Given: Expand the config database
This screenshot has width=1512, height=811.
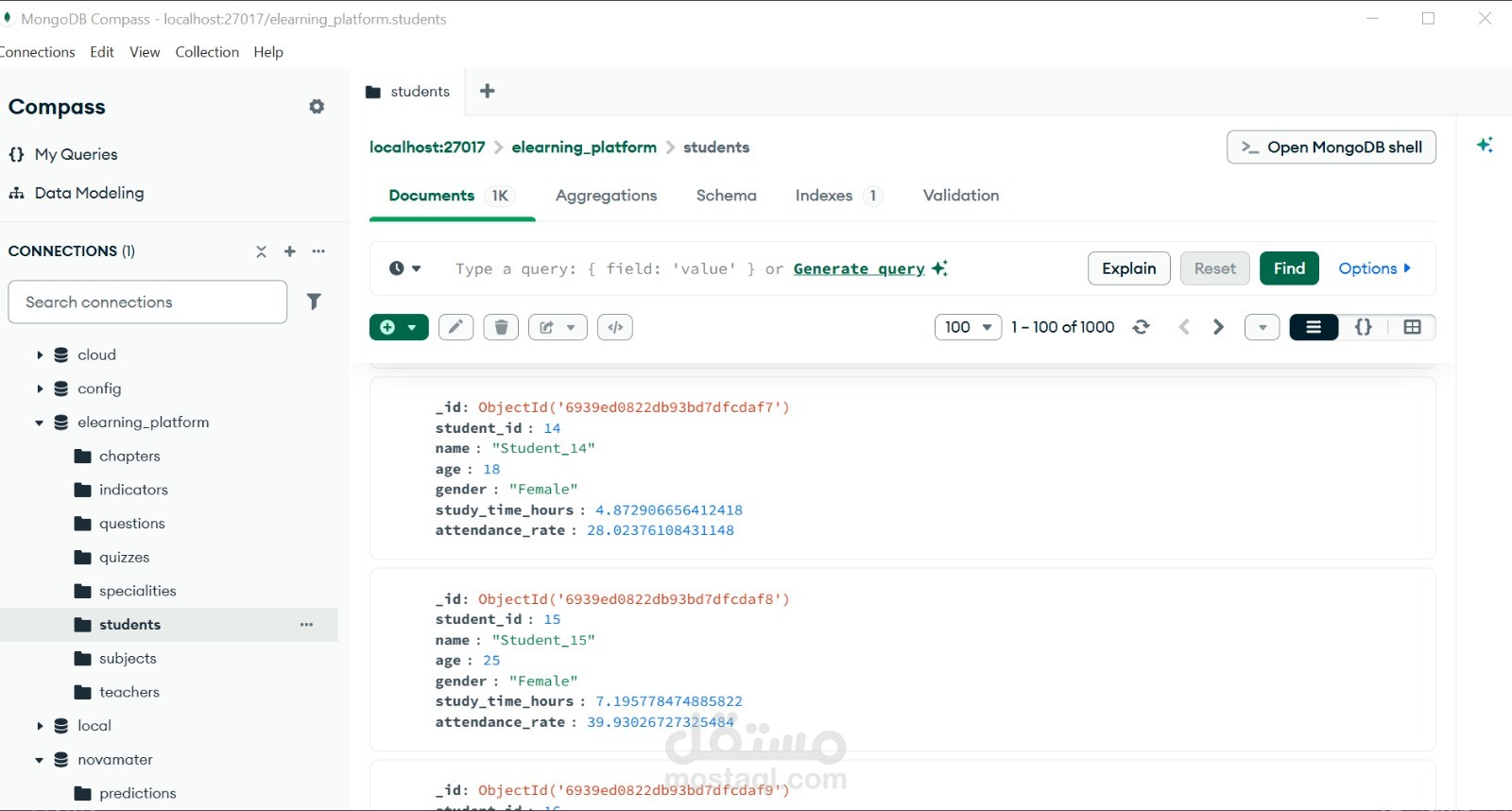Looking at the screenshot, I should [x=40, y=388].
